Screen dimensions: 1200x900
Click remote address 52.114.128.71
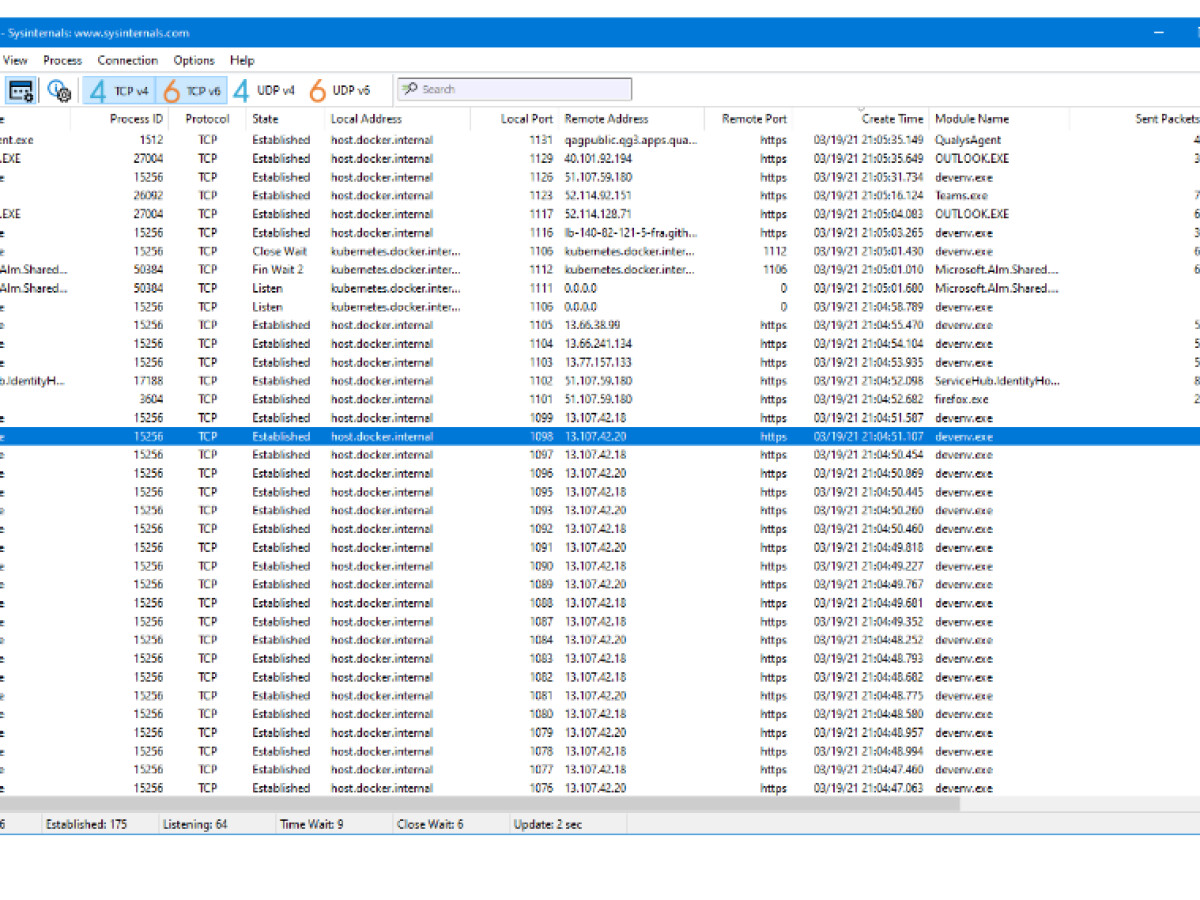click(x=598, y=214)
